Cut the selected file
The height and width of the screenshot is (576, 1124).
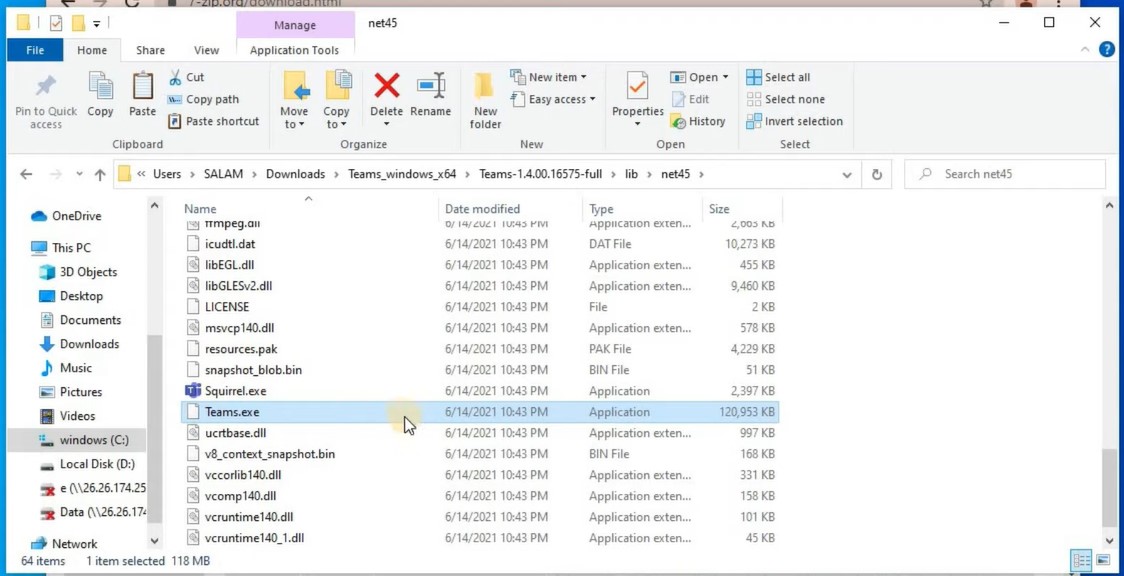[192, 76]
